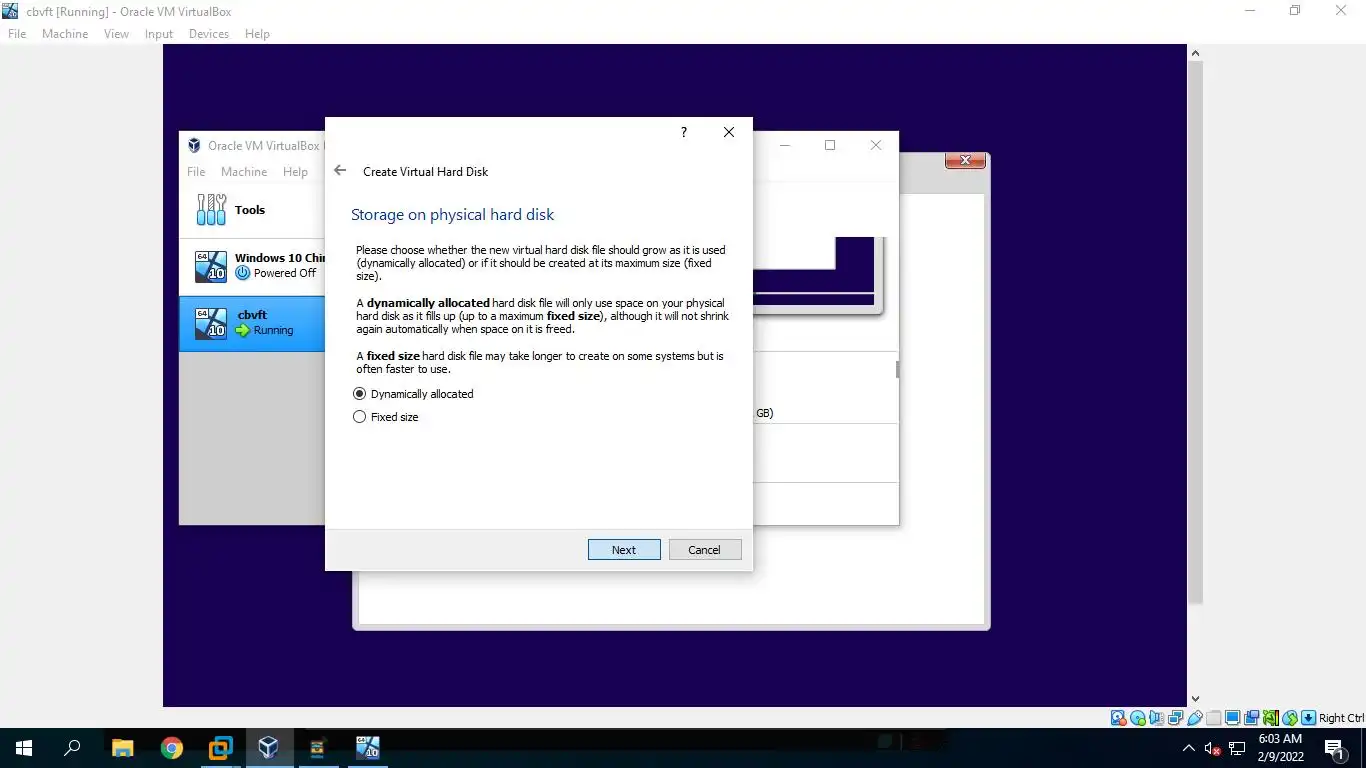The height and width of the screenshot is (768, 1366).
Task: Select Dynamically allocated option
Action: (x=414, y=394)
